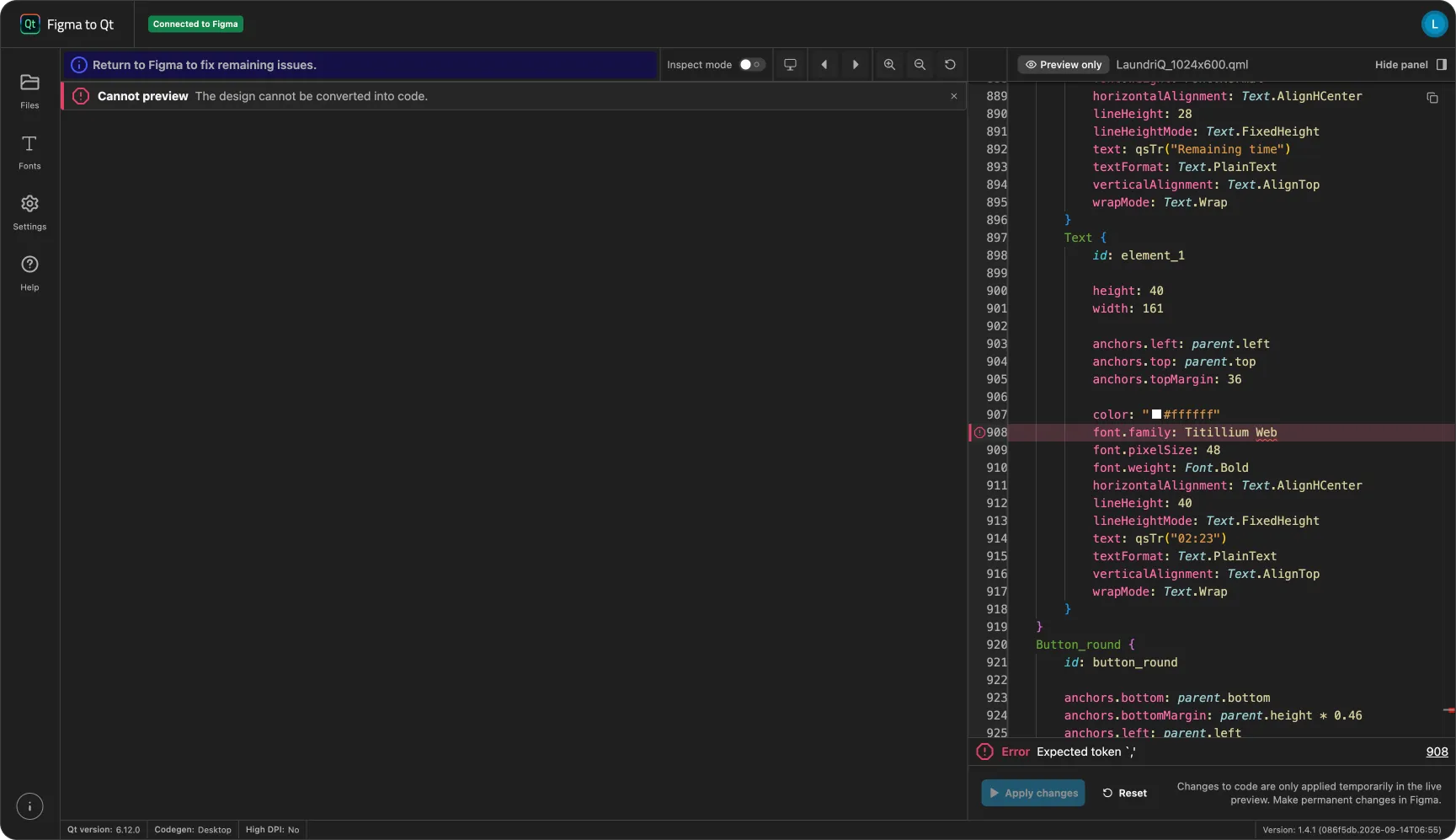Click the Connected to Figma badge

click(x=195, y=24)
